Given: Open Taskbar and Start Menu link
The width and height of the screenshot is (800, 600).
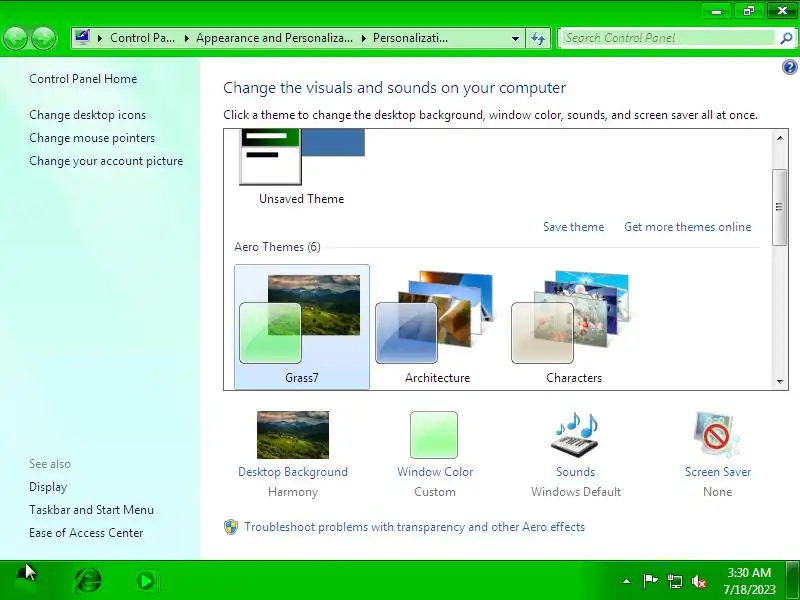Looking at the screenshot, I should pyautogui.click(x=91, y=510).
